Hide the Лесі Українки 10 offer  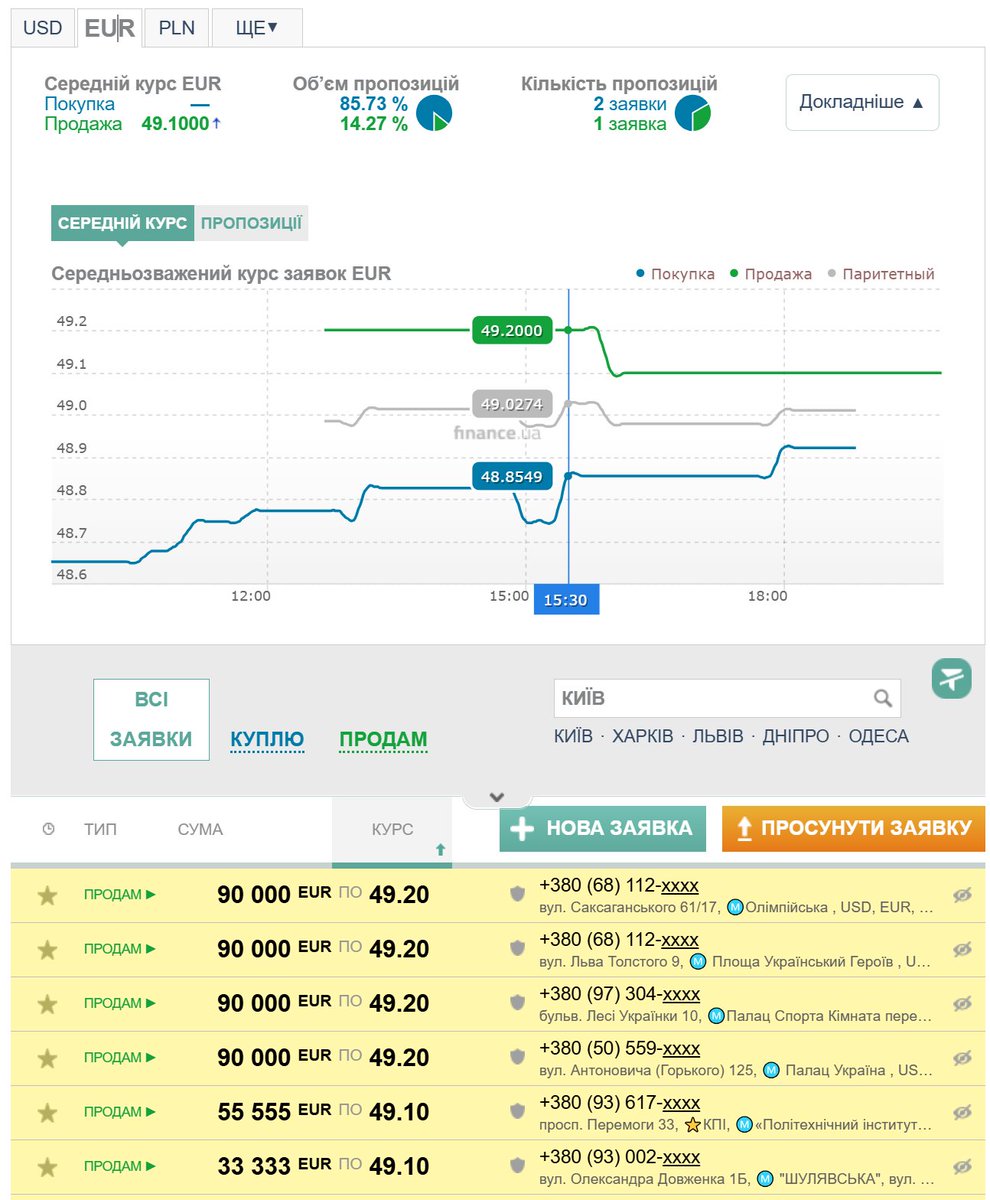(962, 1003)
